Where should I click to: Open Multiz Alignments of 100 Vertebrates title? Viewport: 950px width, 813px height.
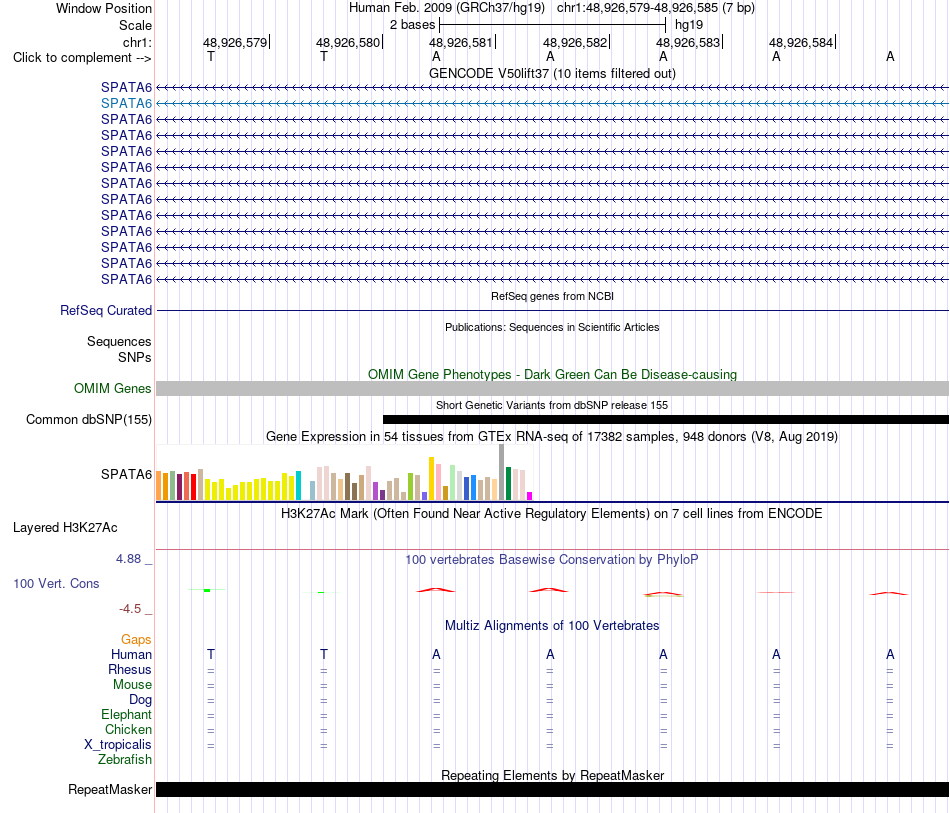[x=552, y=626]
